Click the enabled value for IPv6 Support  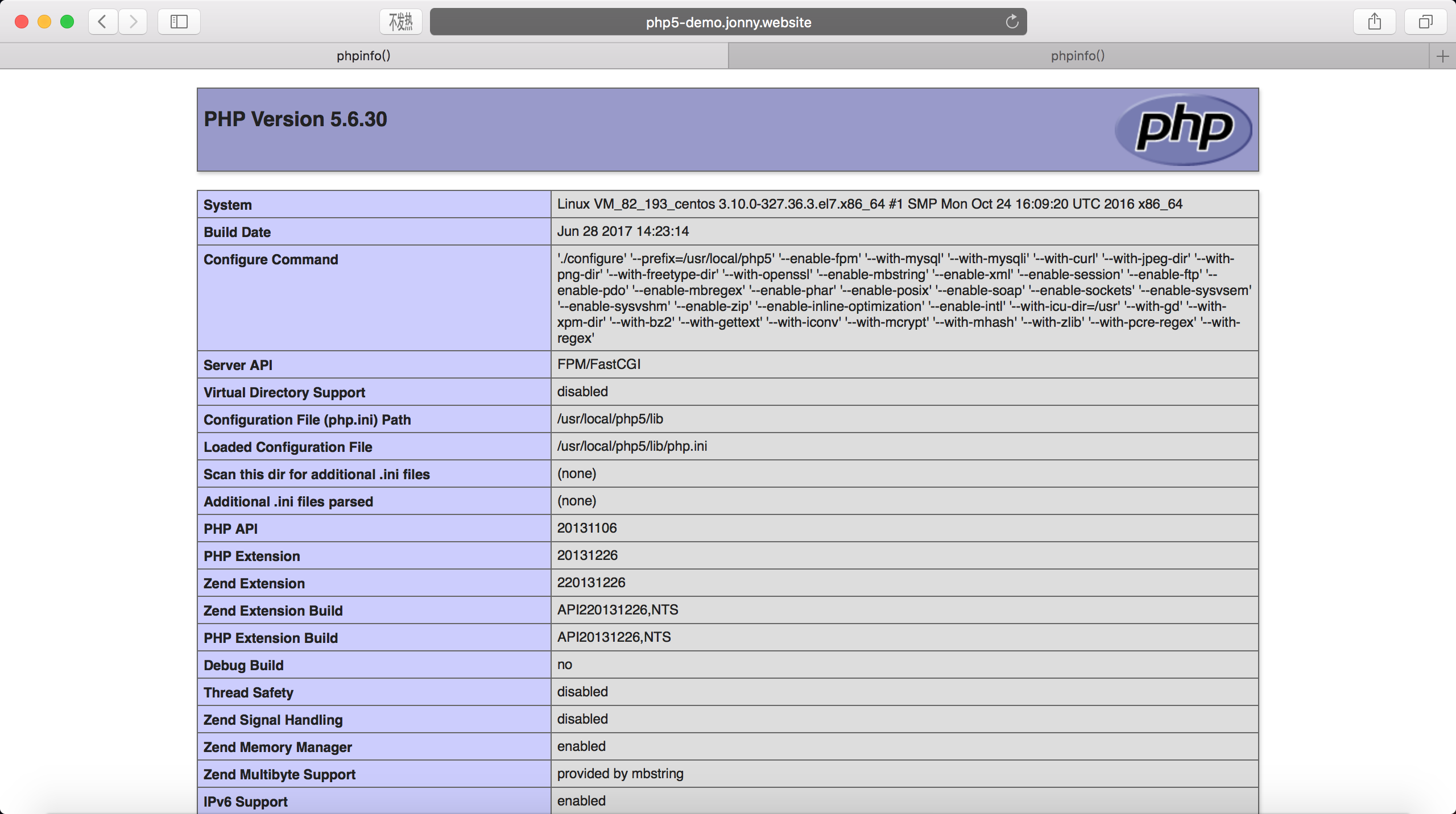point(581,800)
